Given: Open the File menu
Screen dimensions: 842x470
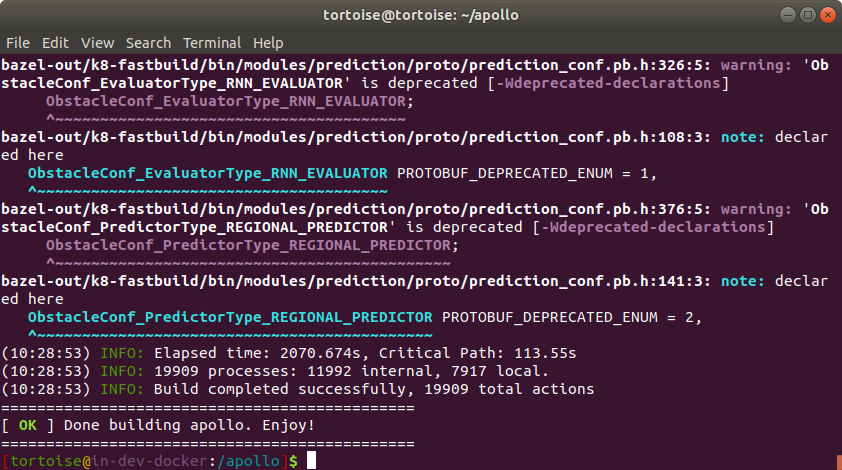Looking at the screenshot, I should 18,43.
